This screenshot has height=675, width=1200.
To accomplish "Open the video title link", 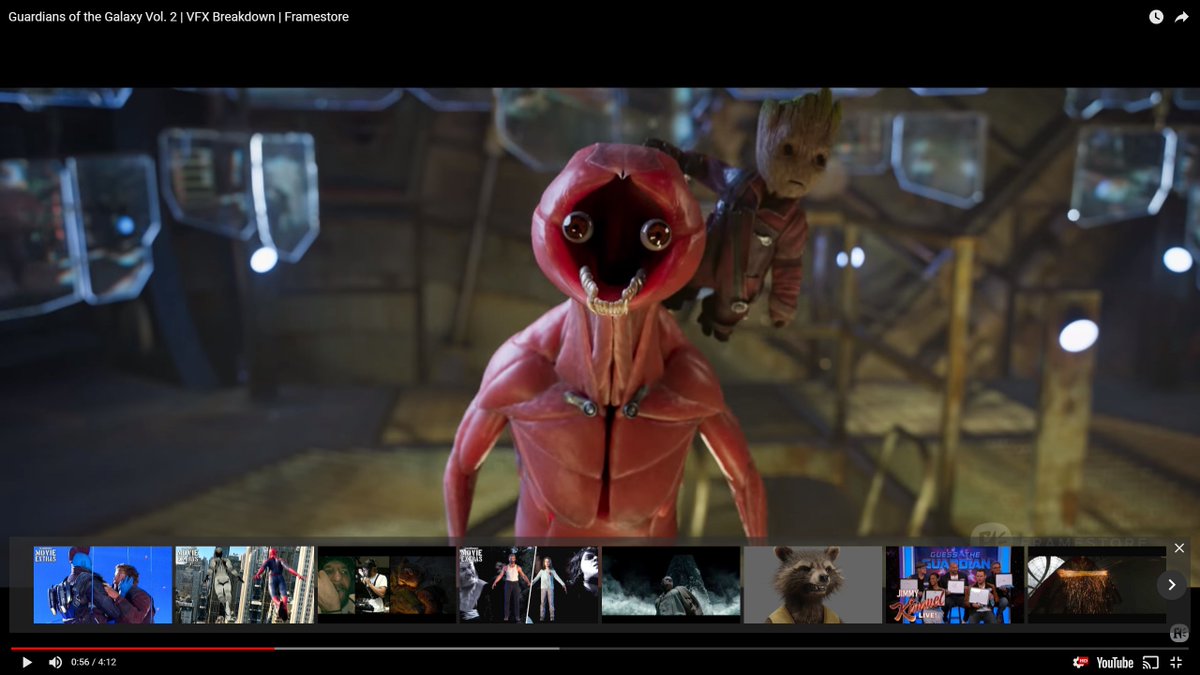I will coord(179,17).
